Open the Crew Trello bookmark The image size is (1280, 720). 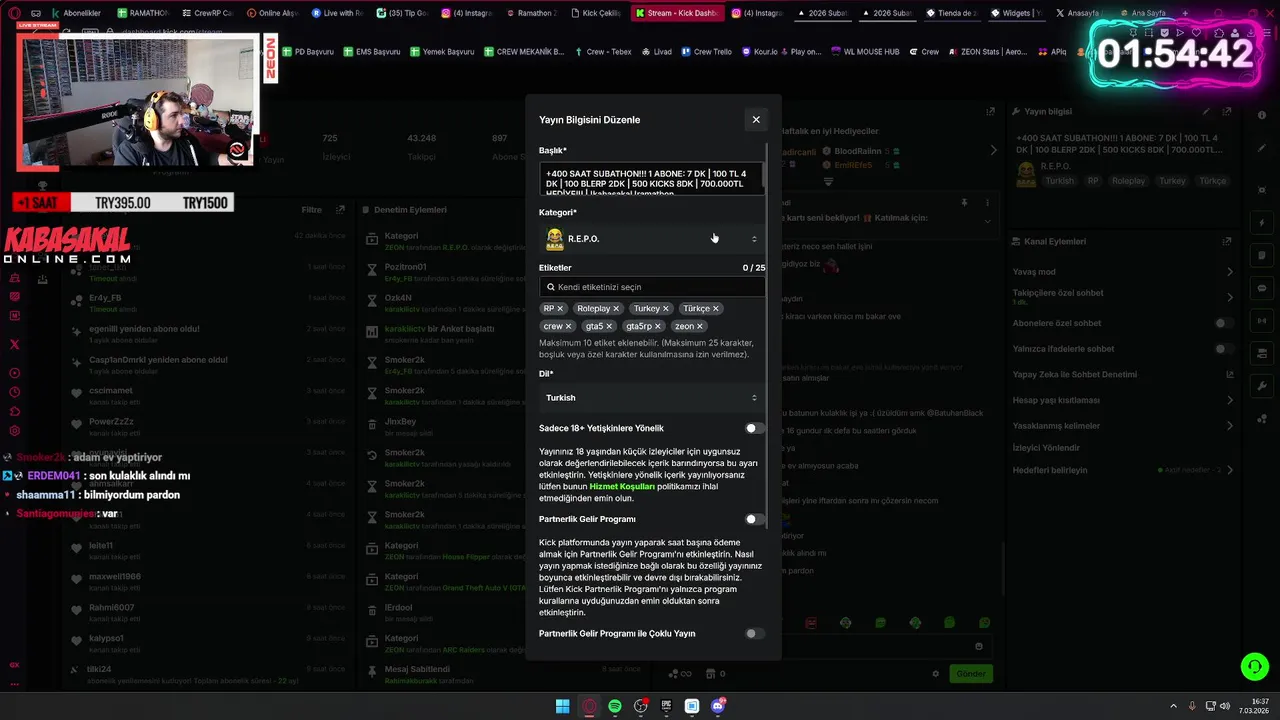(x=706, y=51)
